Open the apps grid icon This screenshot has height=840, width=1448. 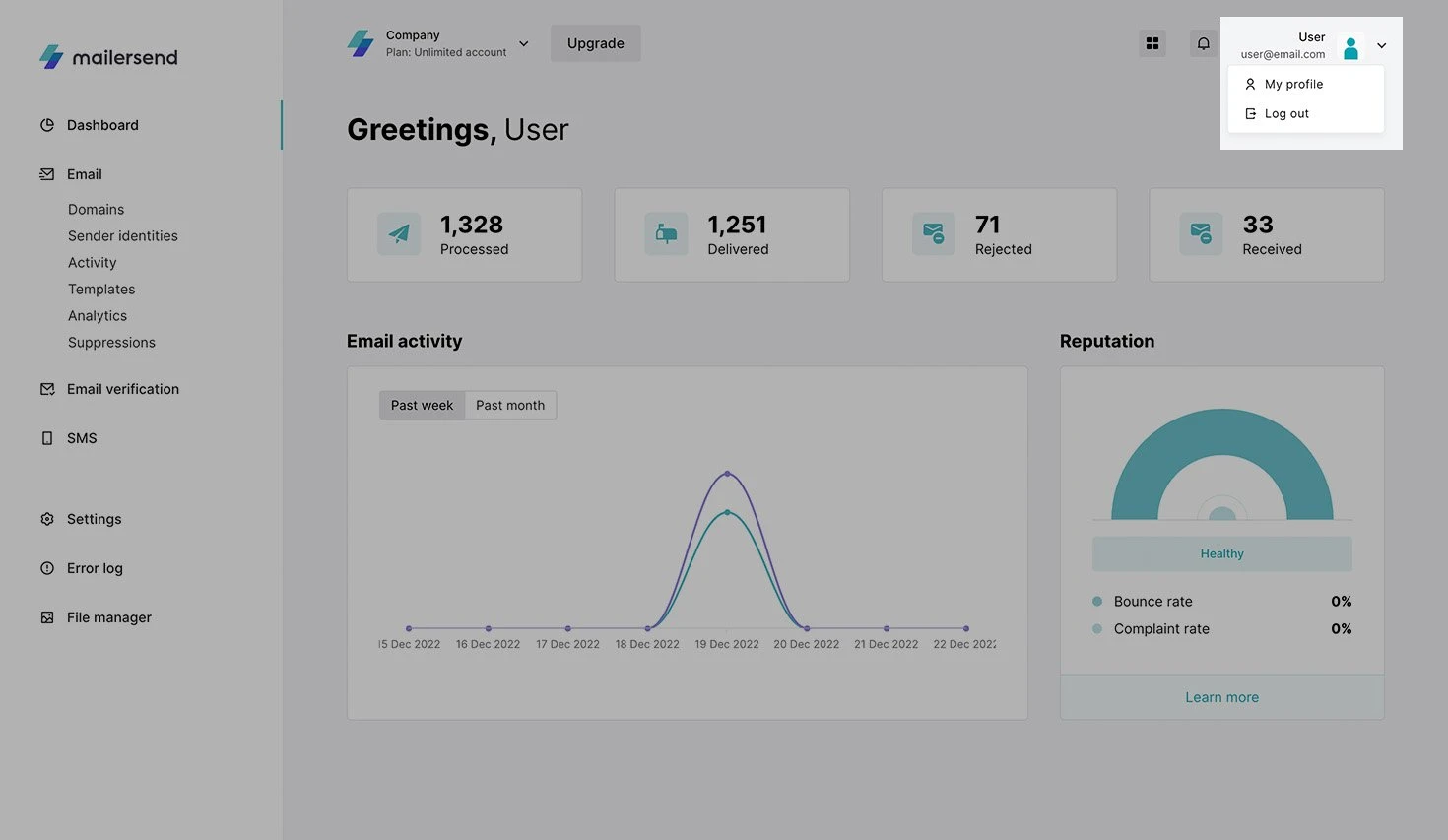click(x=1152, y=43)
